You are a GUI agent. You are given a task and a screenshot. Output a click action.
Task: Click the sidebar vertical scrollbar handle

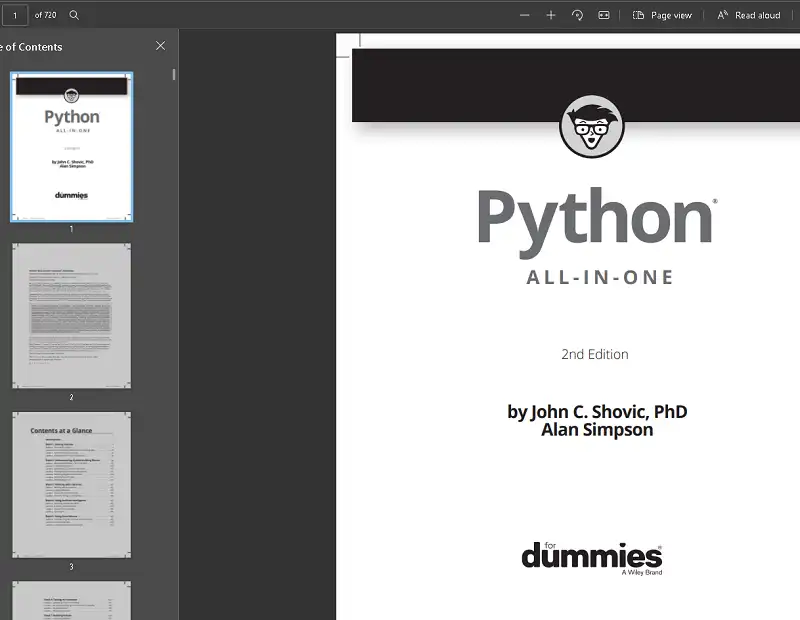pos(174,74)
